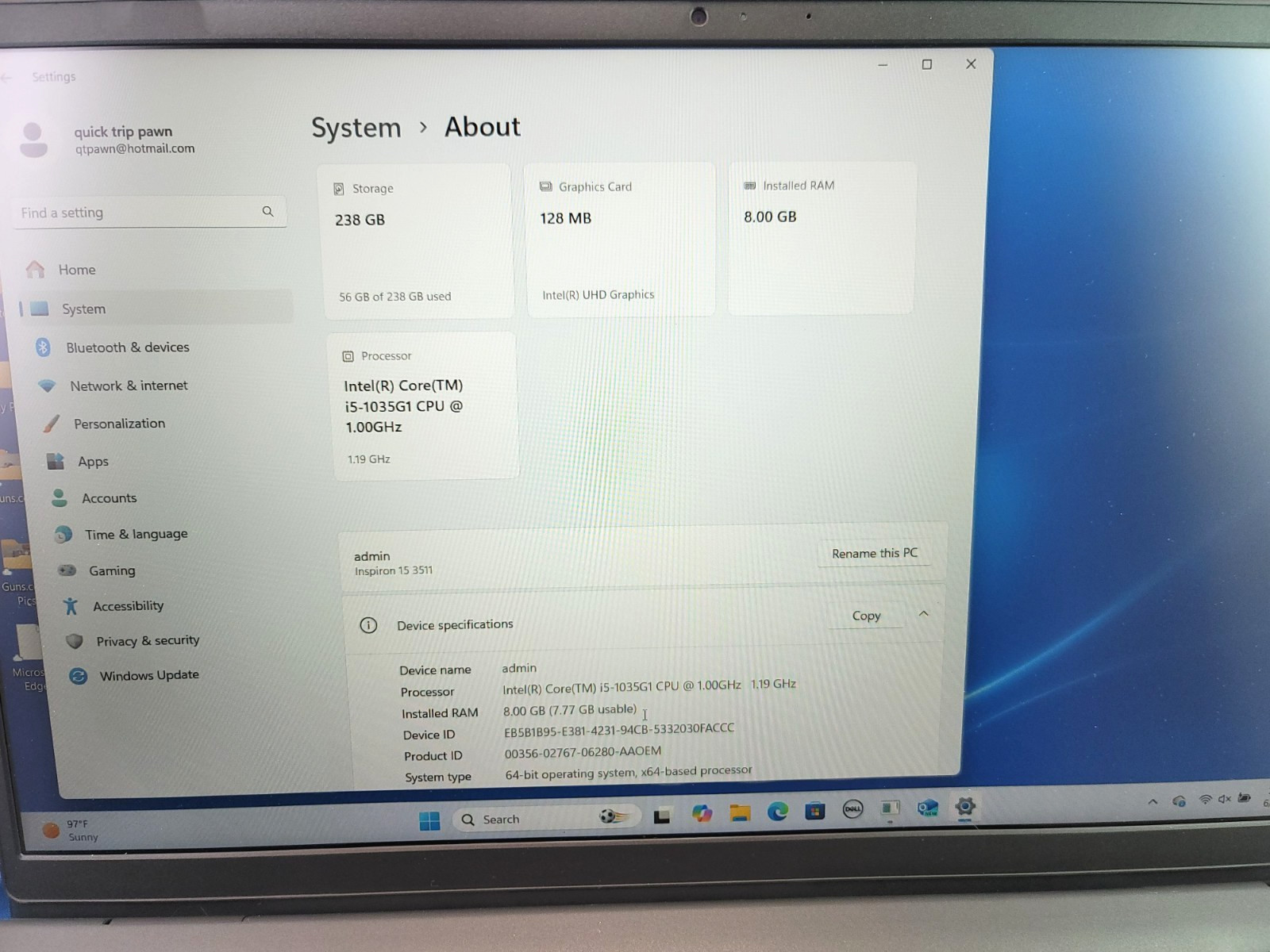Open the Outlook new app on taskbar
This screenshot has height=952, width=1270.
tap(927, 808)
